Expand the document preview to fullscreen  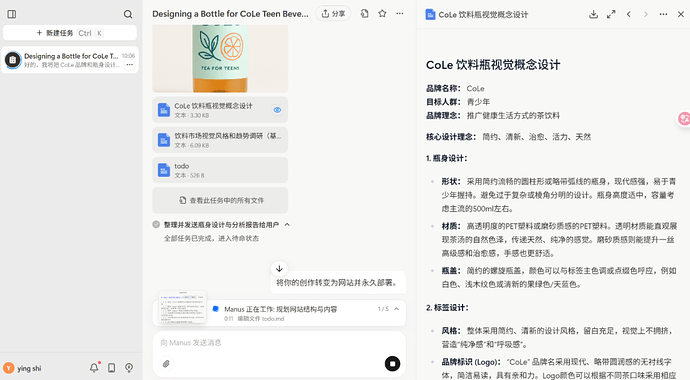[611, 15]
